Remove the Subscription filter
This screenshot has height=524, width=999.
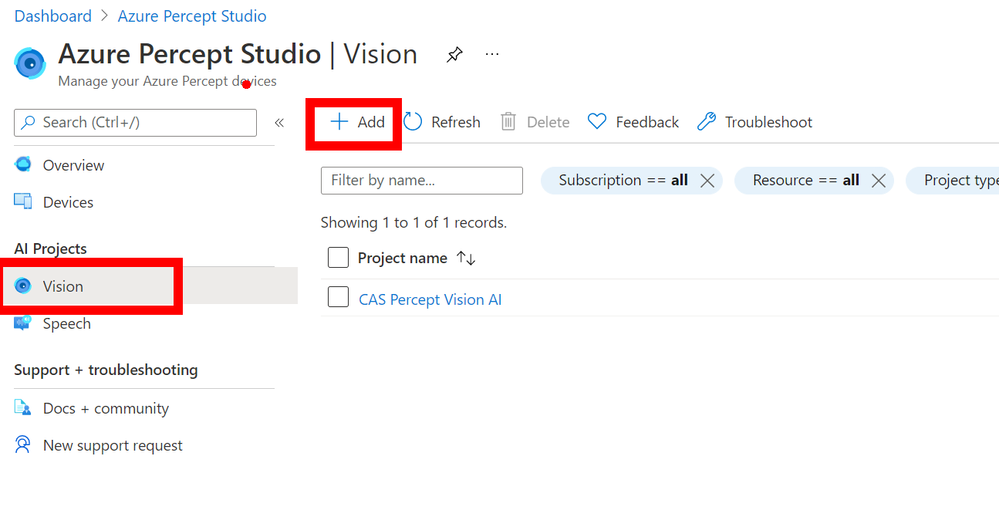pyautogui.click(x=707, y=181)
